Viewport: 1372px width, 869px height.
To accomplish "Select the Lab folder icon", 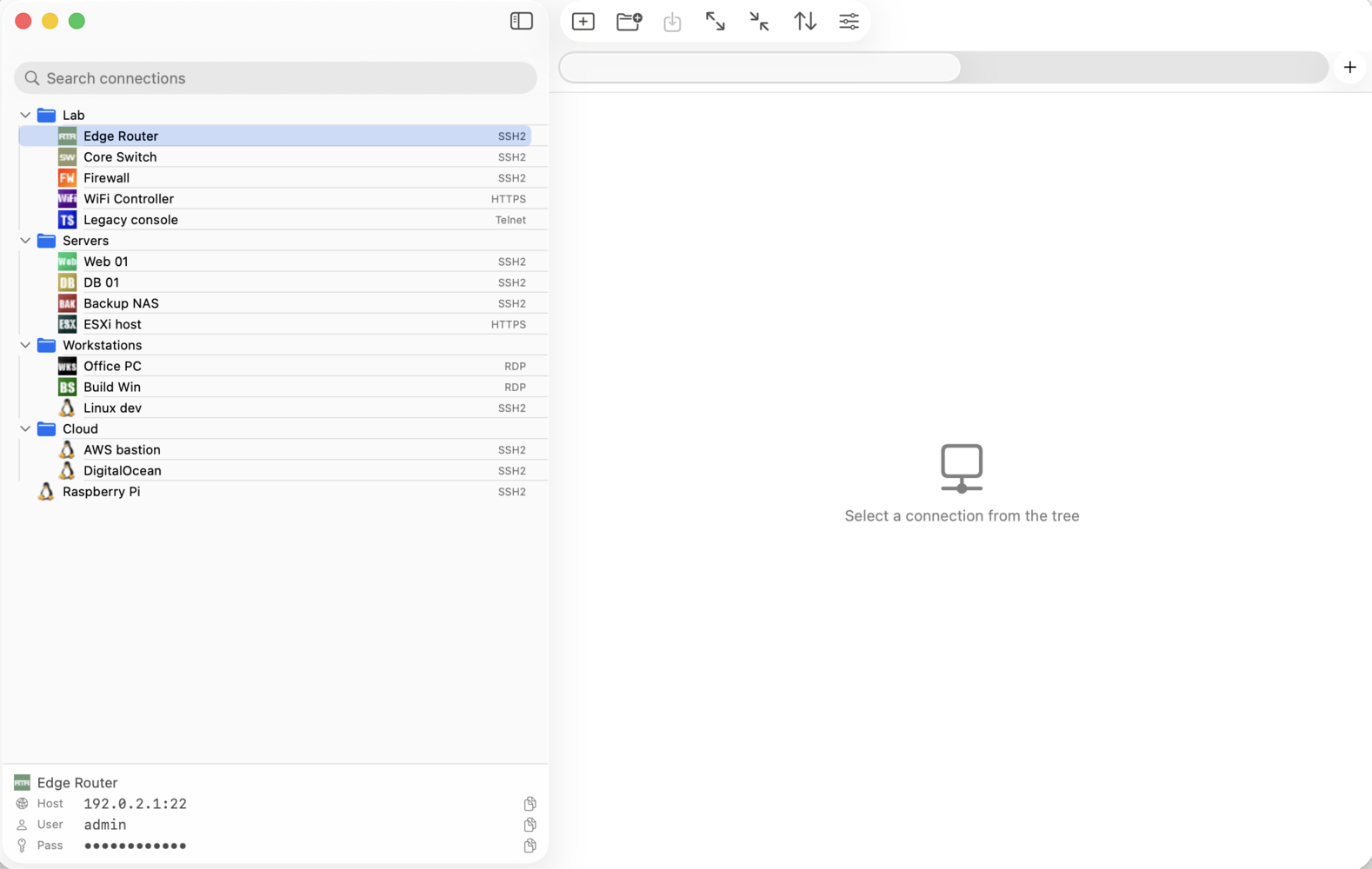I will 47,115.
